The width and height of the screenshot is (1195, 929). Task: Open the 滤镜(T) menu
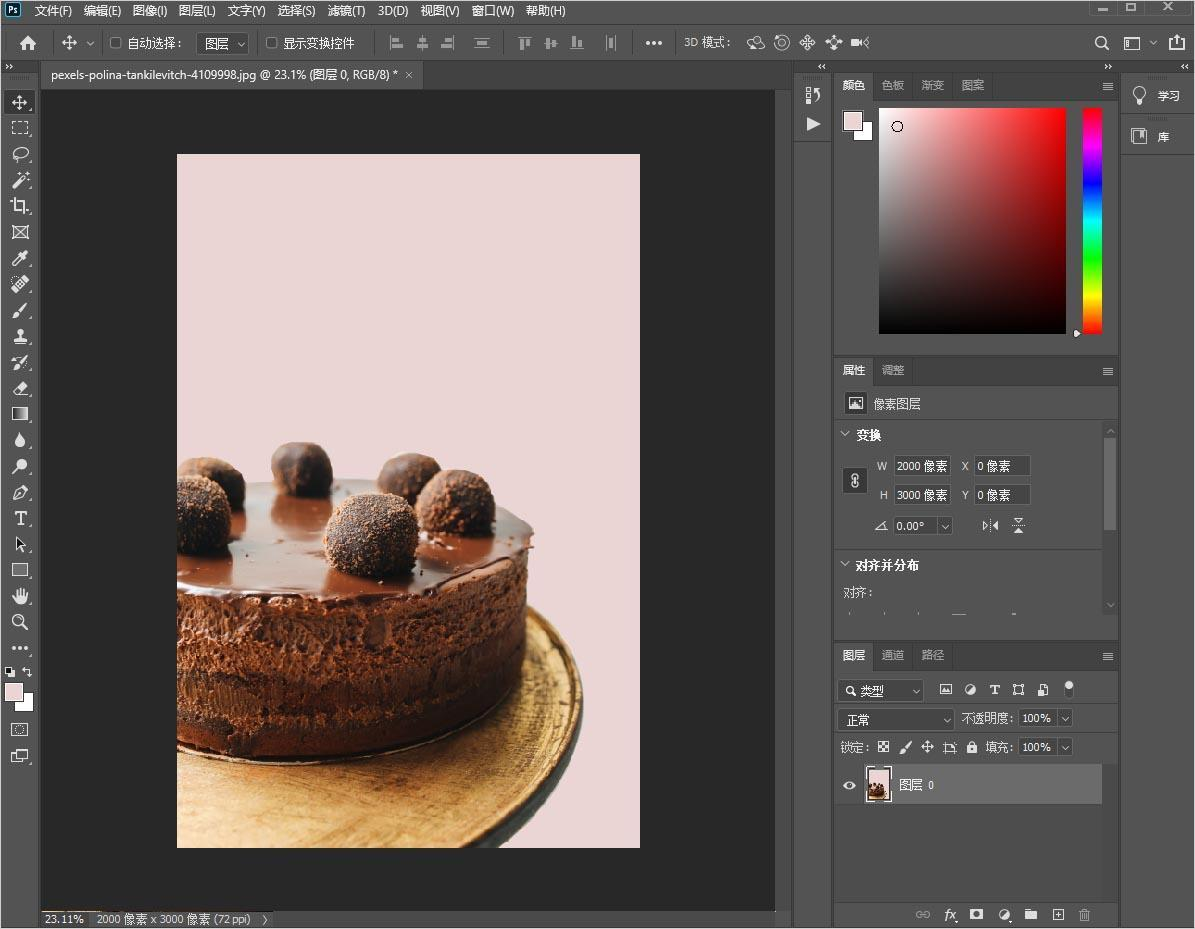click(x=346, y=11)
